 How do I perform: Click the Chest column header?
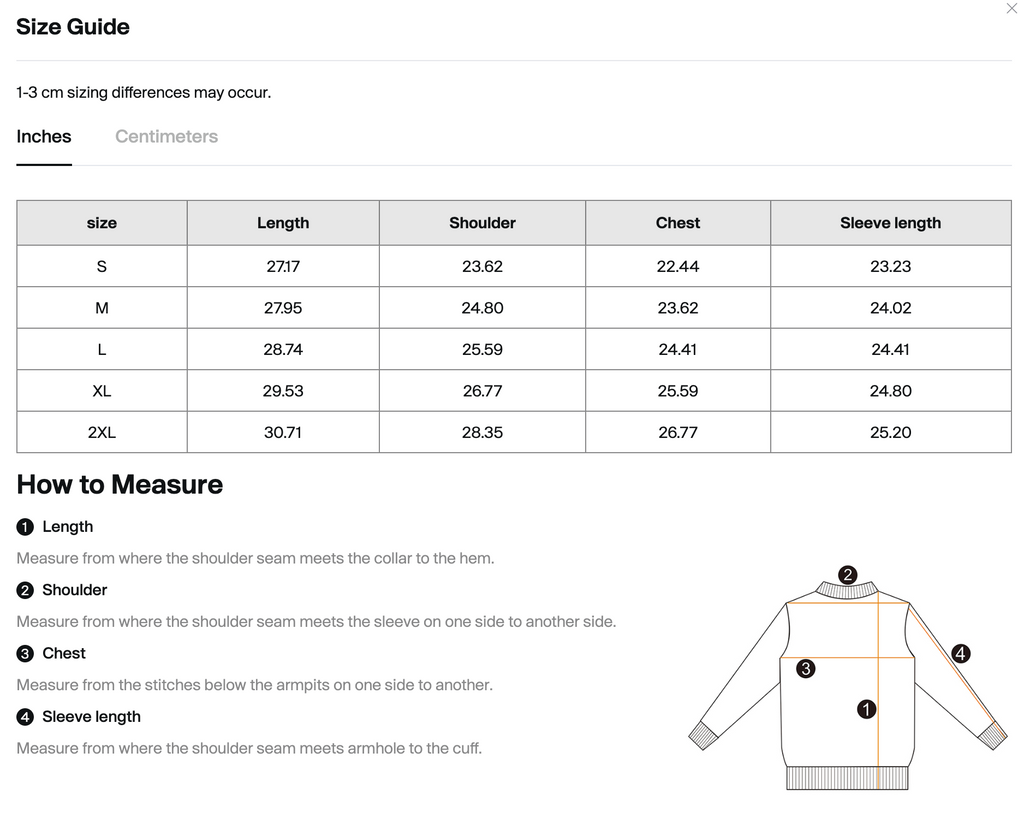678,223
